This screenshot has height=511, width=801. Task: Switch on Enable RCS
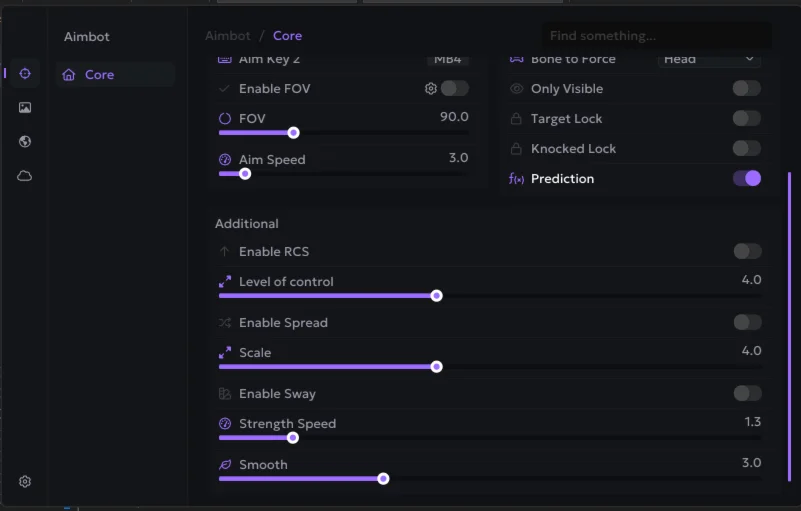click(x=746, y=252)
